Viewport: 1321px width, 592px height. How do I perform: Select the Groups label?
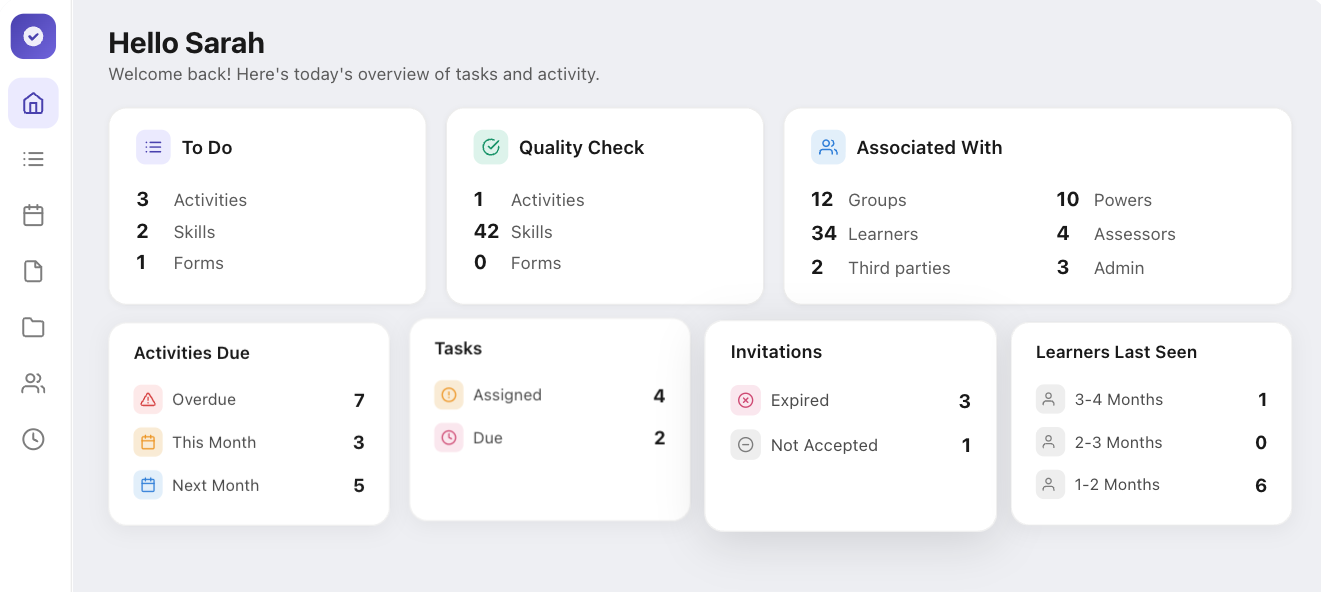[x=877, y=200]
